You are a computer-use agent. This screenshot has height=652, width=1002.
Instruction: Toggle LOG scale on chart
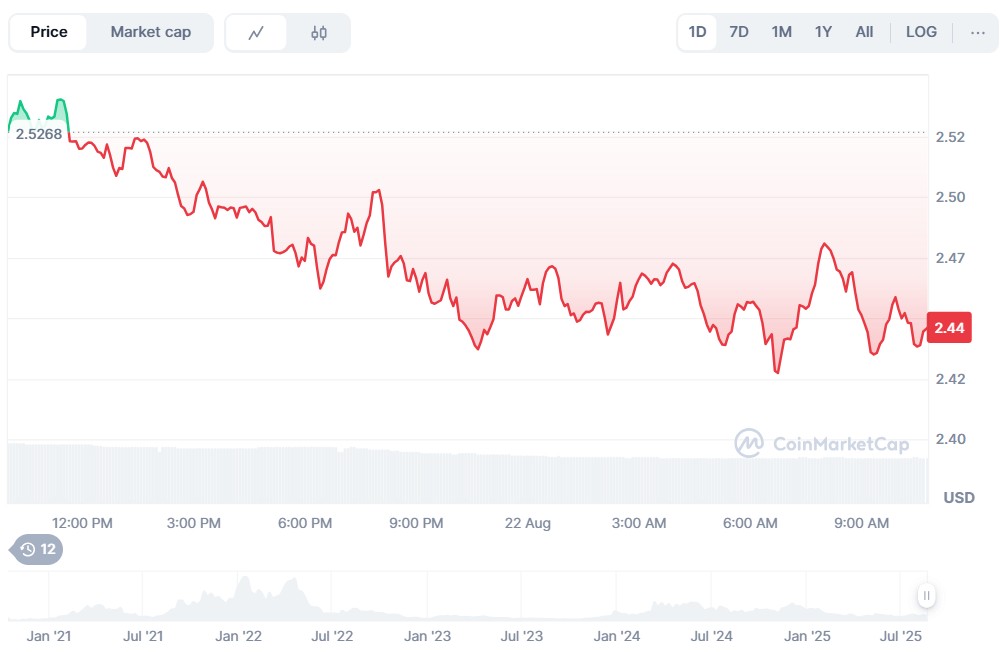pos(921,32)
